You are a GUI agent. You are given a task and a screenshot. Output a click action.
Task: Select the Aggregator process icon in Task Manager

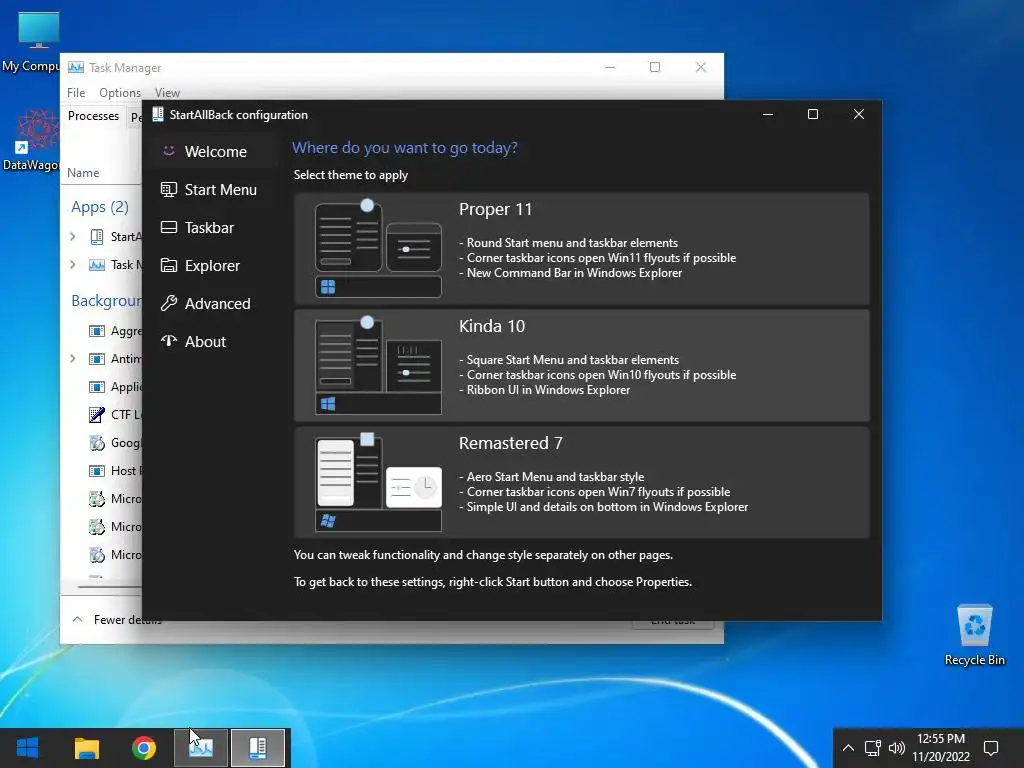tap(97, 330)
